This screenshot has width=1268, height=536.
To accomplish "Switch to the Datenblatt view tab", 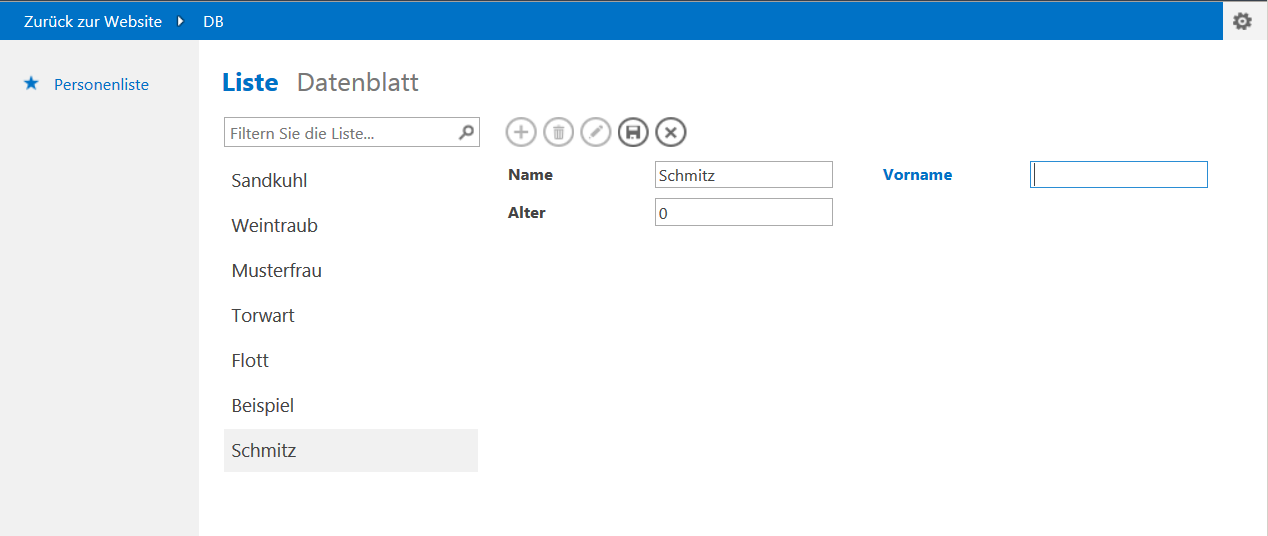I will coord(357,82).
